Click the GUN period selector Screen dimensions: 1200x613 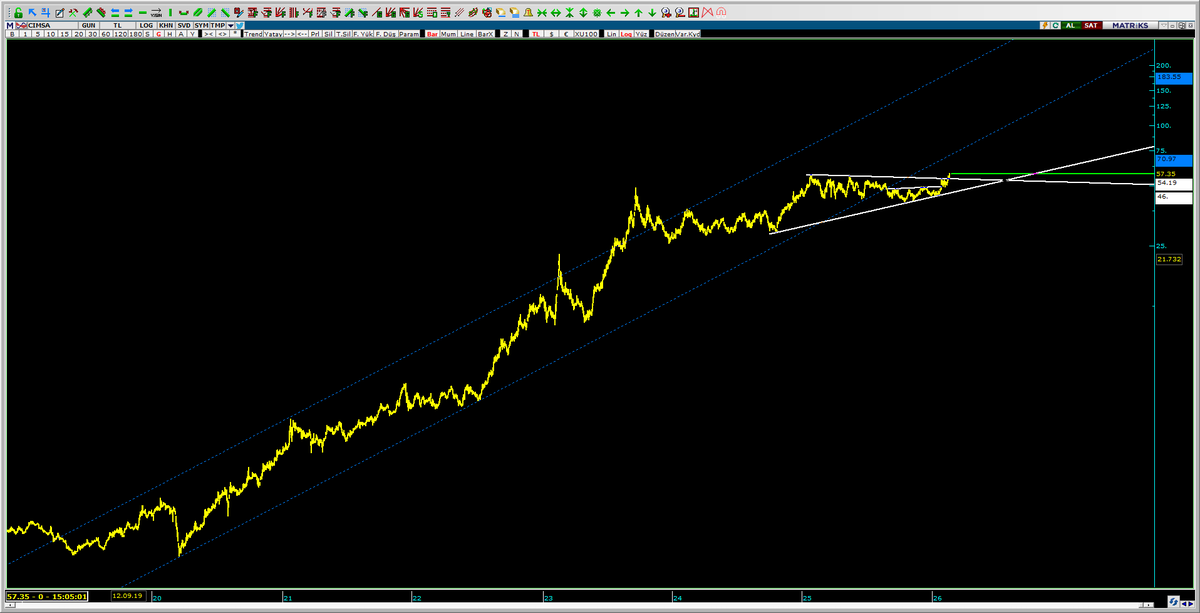point(89,24)
